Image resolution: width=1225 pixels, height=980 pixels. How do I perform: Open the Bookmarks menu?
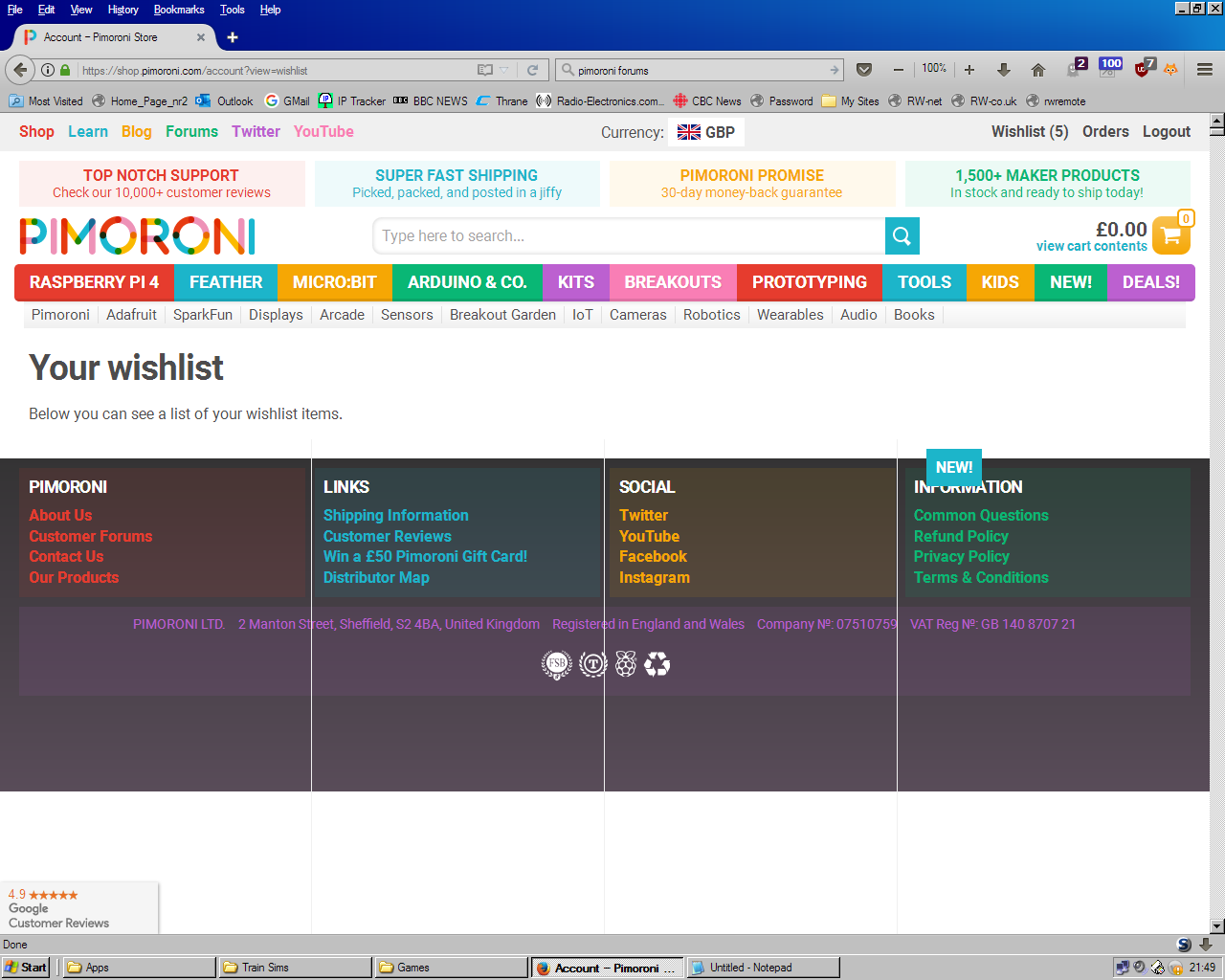(179, 10)
